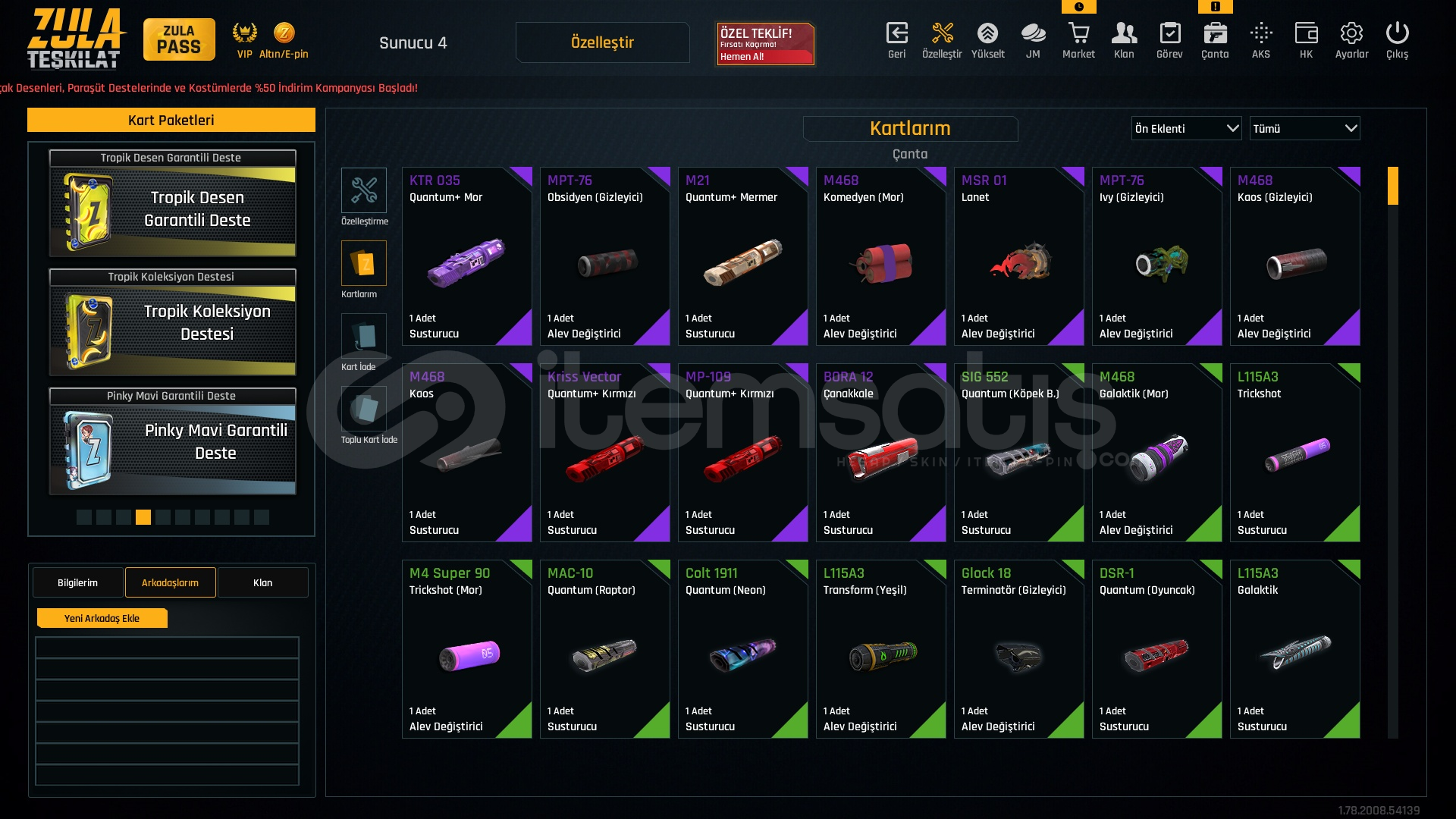Click the Yeni Arkadaş Ekle button

click(x=102, y=618)
